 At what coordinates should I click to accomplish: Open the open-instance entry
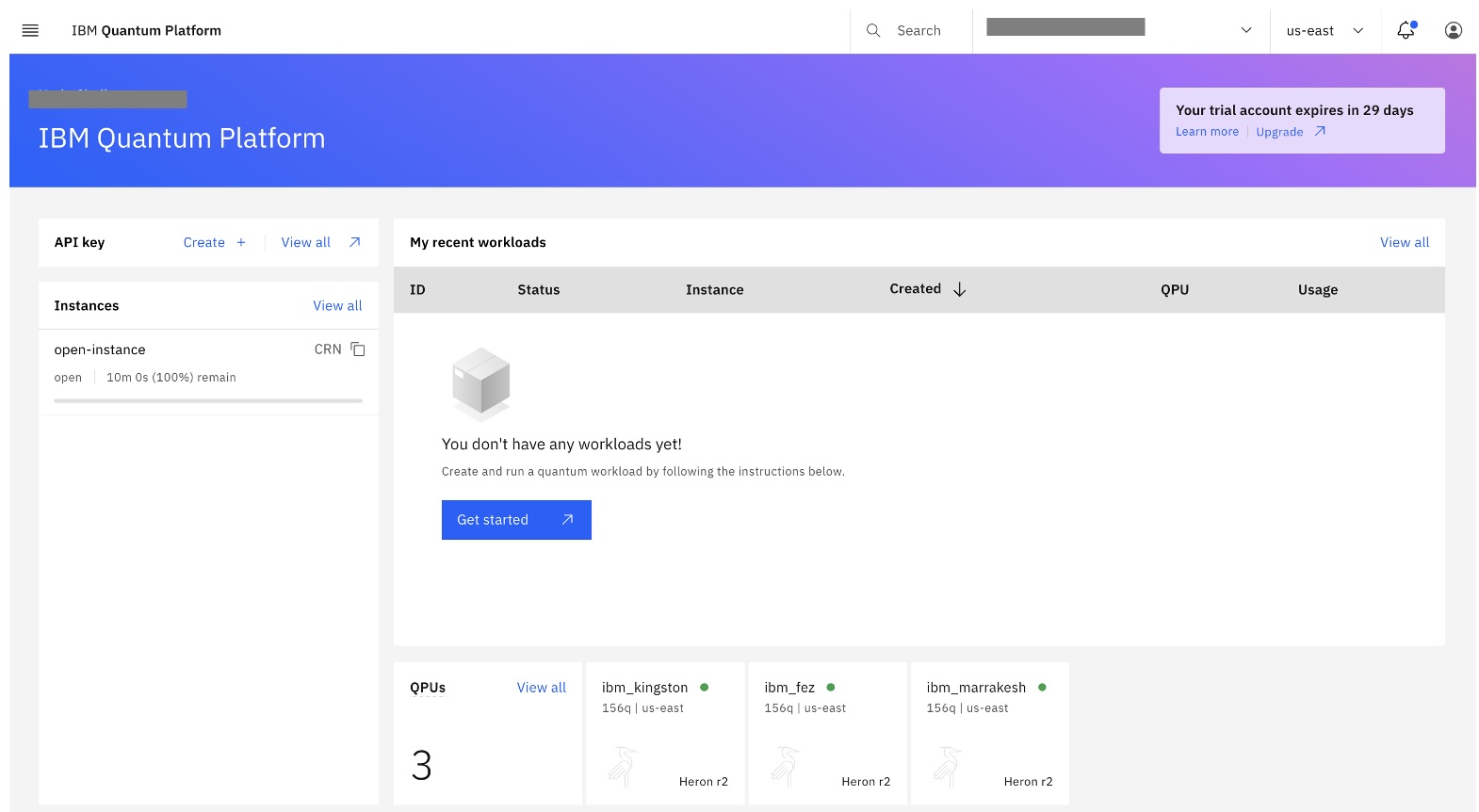coord(100,349)
